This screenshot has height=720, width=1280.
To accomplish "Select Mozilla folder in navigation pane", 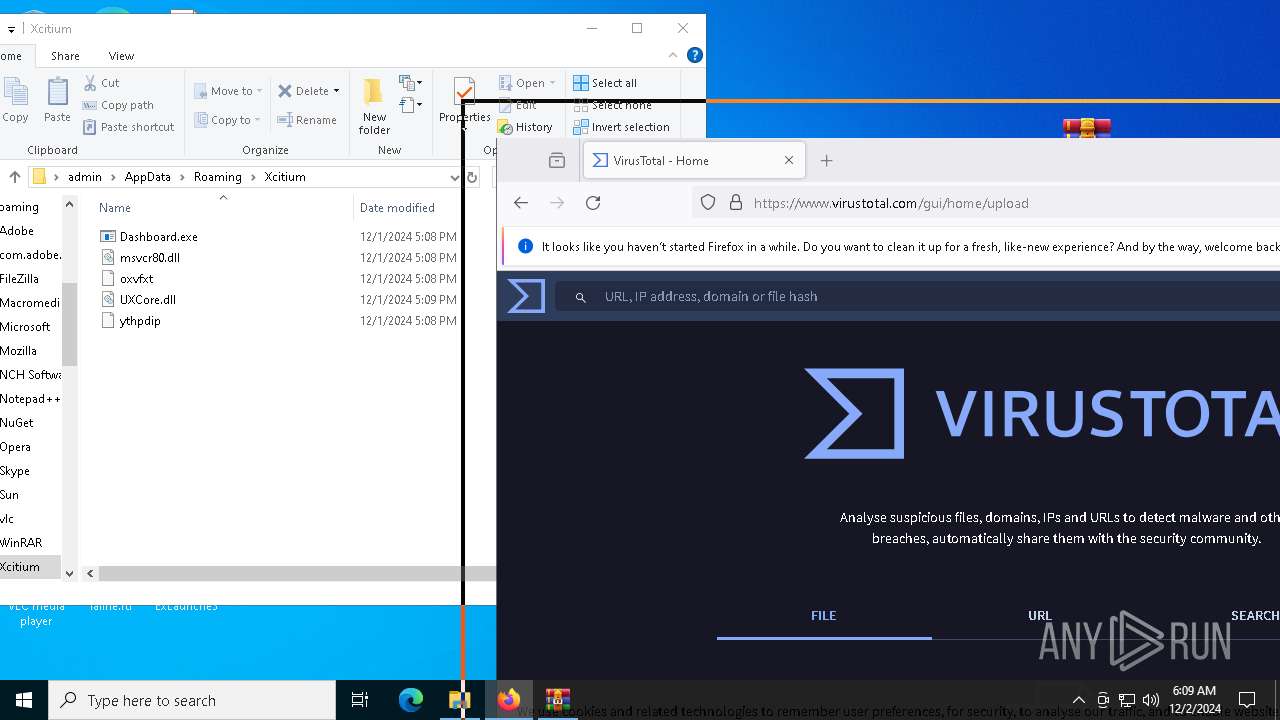I will 19,351.
